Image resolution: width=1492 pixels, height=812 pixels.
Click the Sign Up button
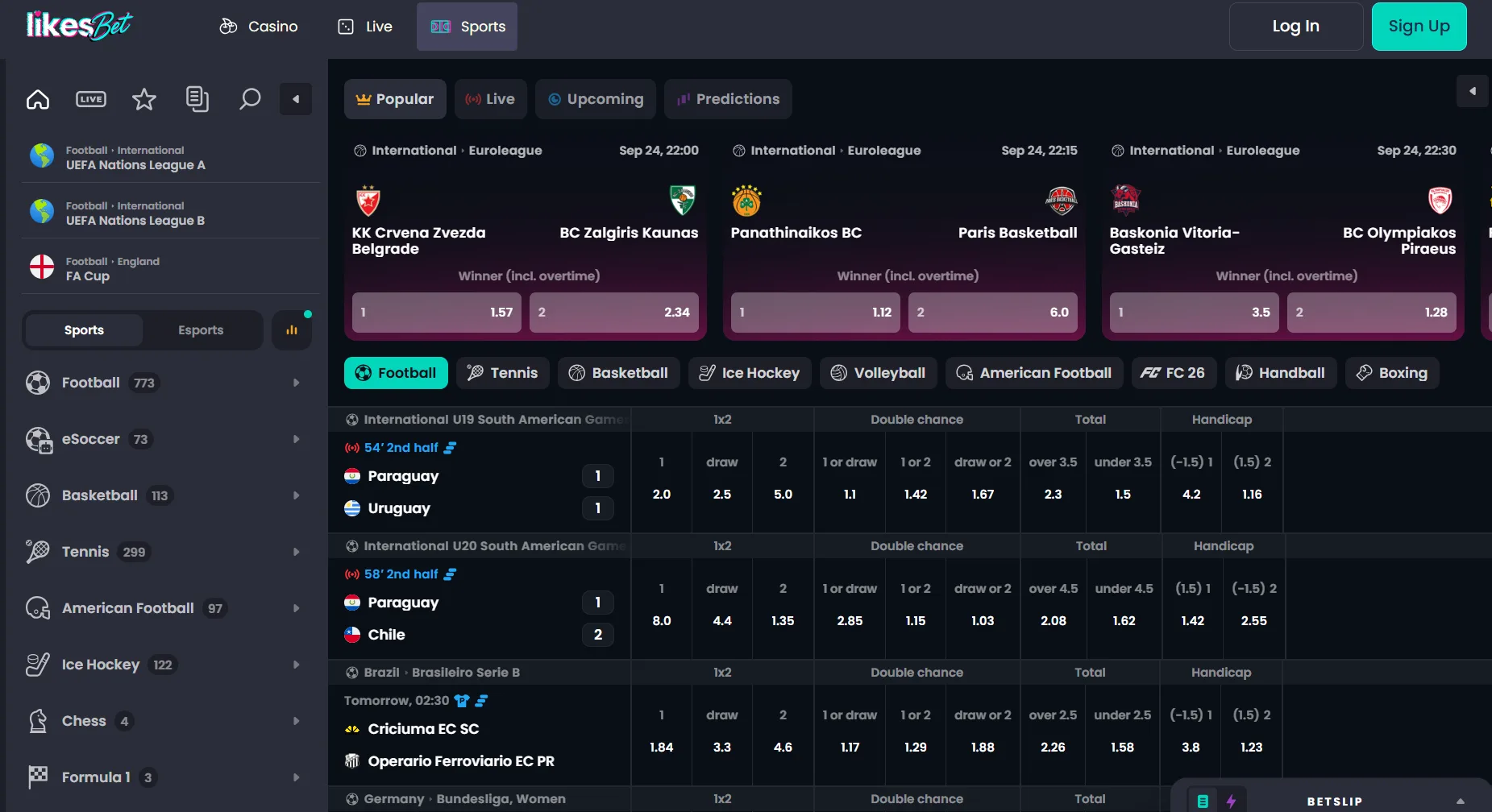(1419, 27)
